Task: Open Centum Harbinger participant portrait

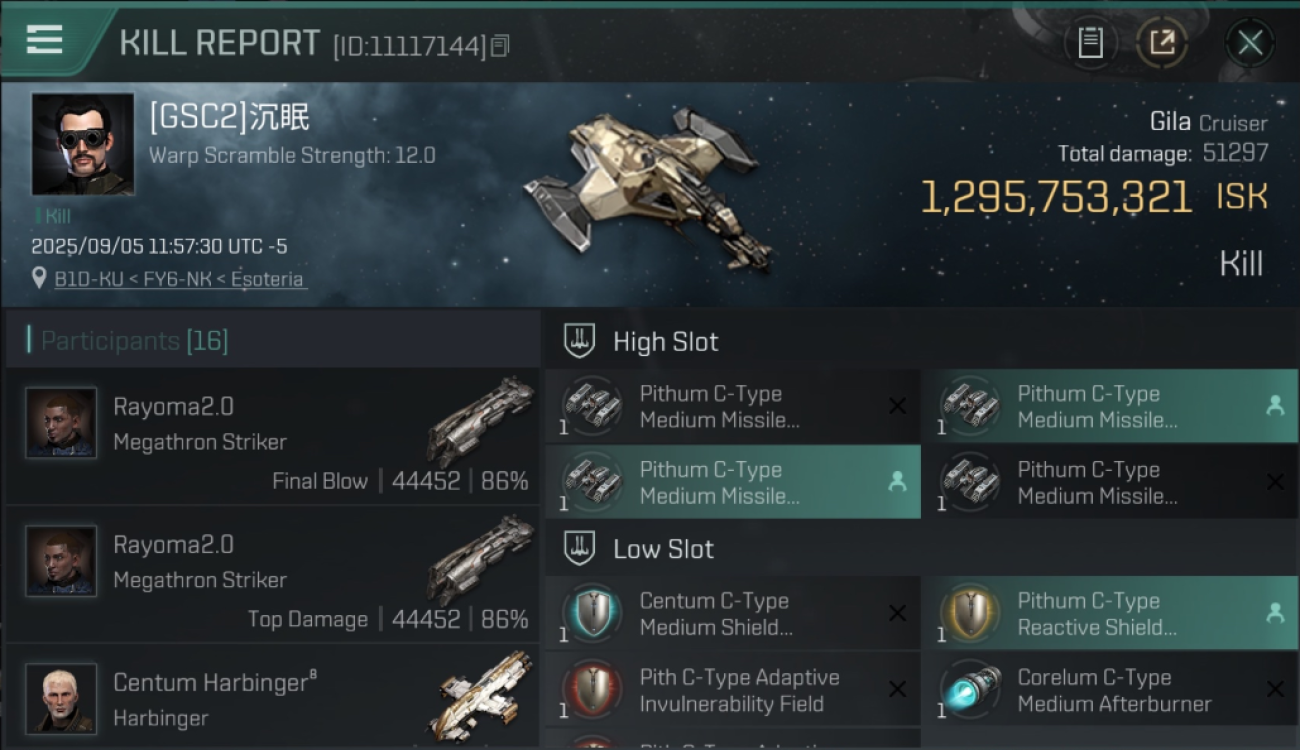Action: tap(61, 698)
